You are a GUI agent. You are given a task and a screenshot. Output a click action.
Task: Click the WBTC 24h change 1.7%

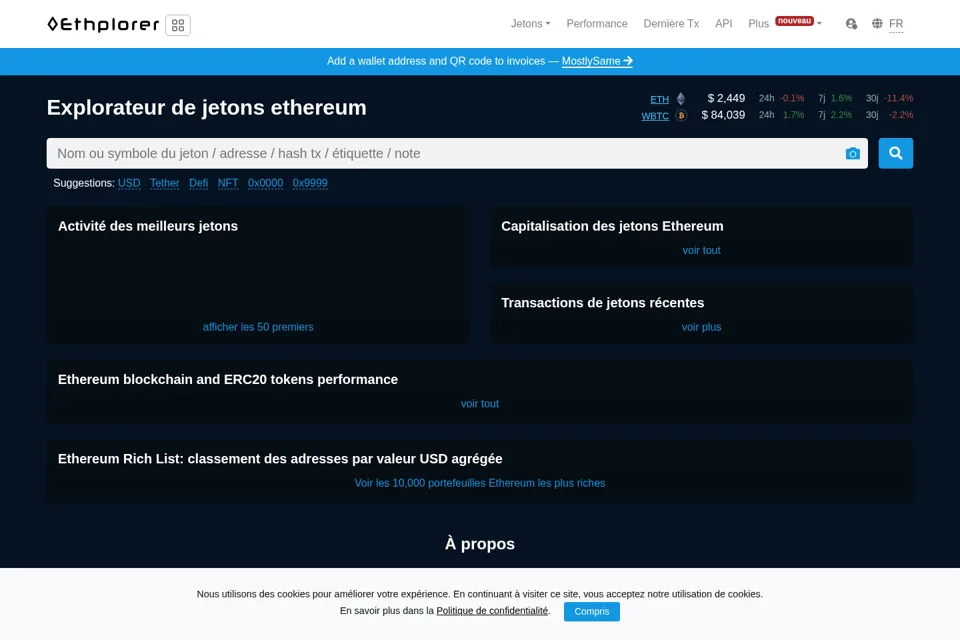(793, 115)
